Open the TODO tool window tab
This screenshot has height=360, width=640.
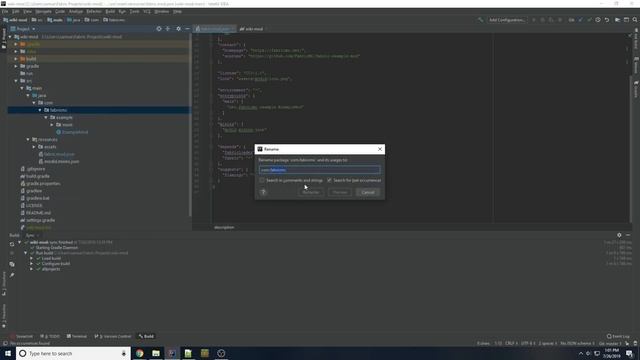50,336
